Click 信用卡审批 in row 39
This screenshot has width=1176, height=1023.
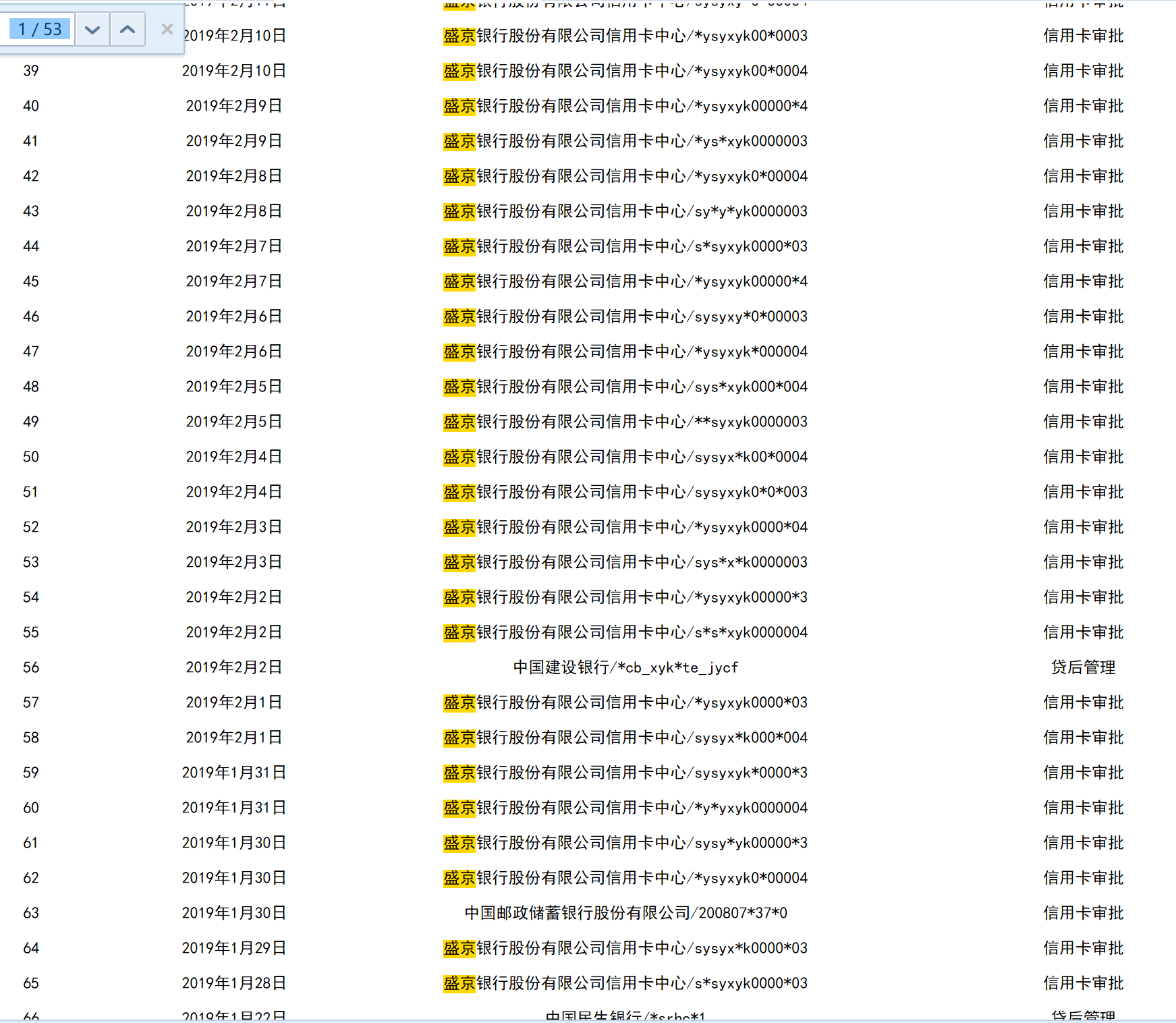point(1084,71)
